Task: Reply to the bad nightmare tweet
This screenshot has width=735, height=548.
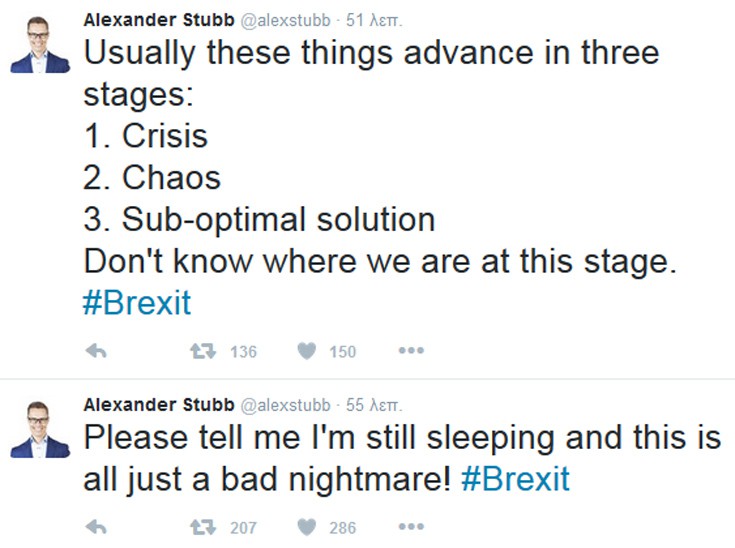Action: point(97,526)
